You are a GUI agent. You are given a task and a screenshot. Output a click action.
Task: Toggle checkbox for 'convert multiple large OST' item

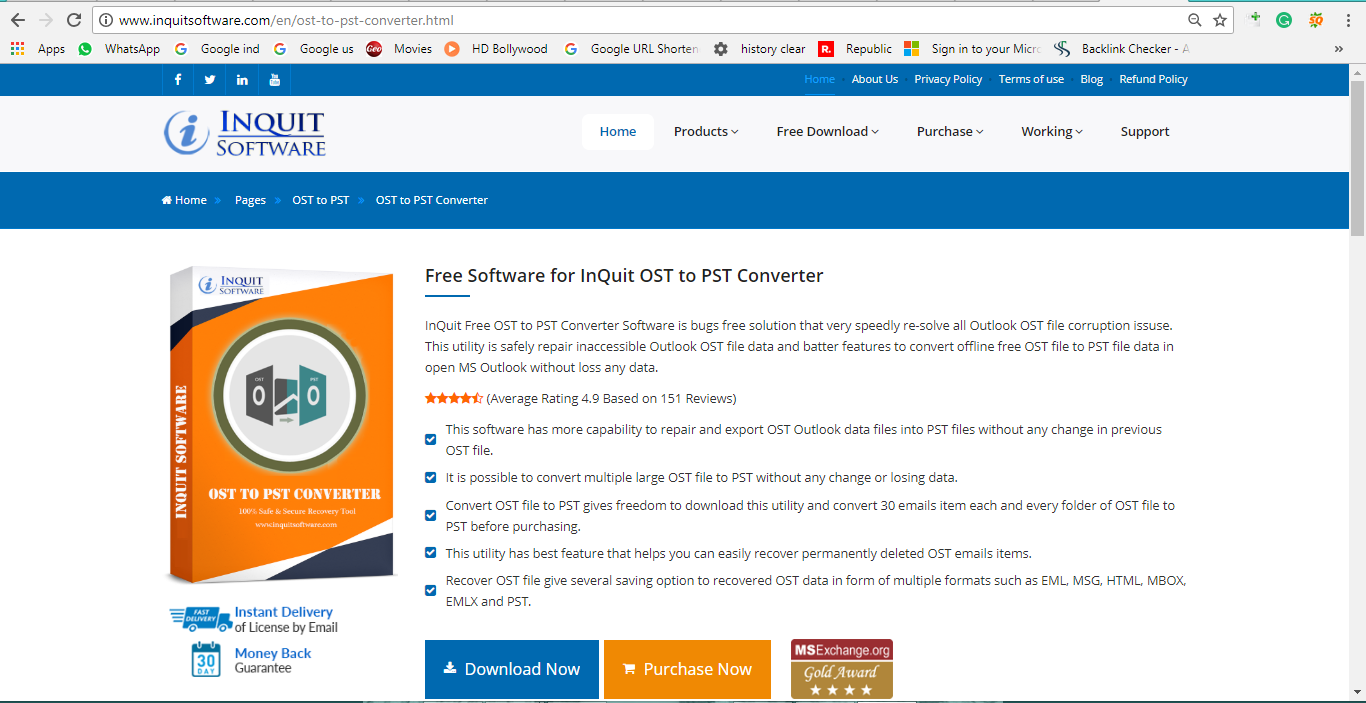[431, 478]
